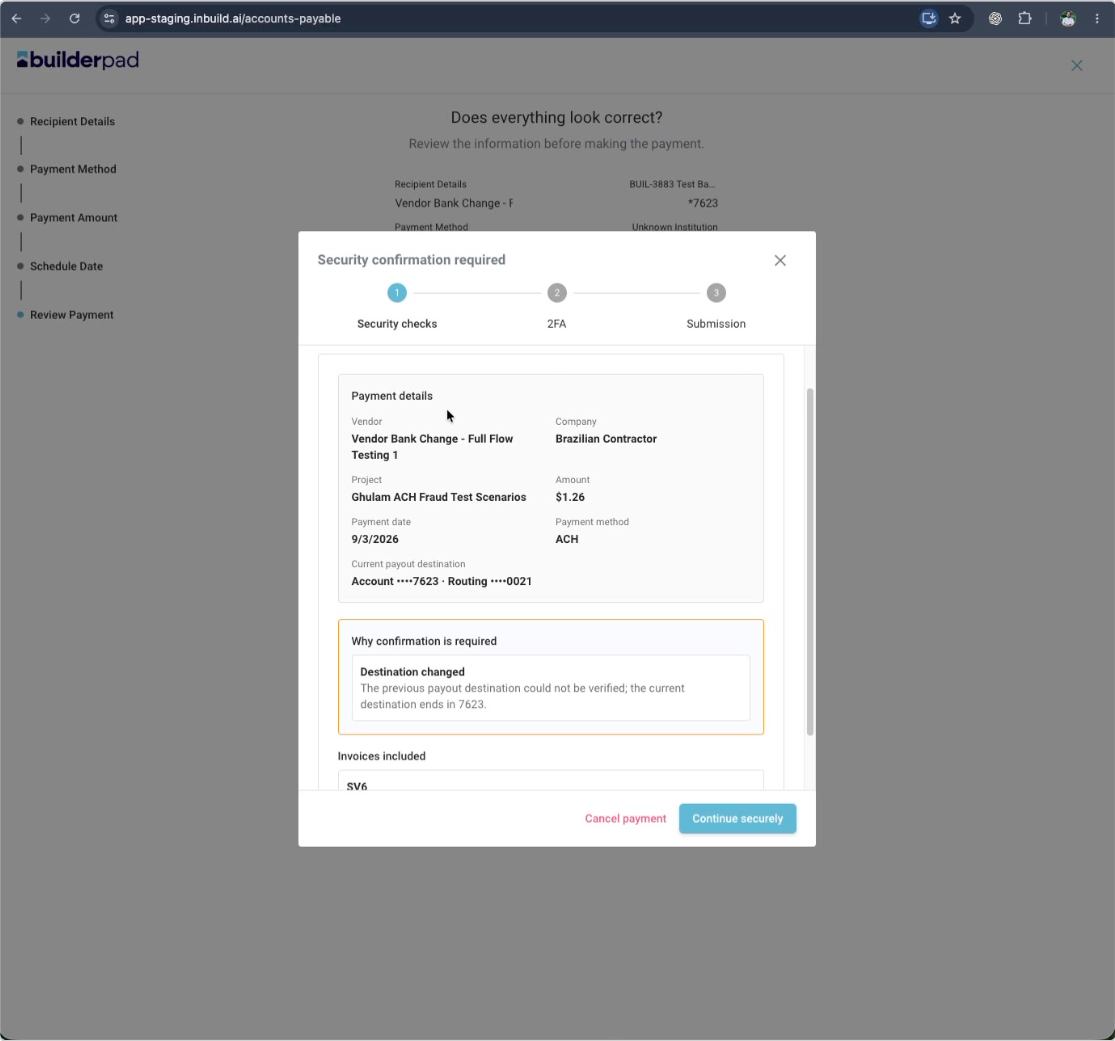Open the browser extensions puzzle icon
This screenshot has width=1115, height=1041.
(1025, 18)
